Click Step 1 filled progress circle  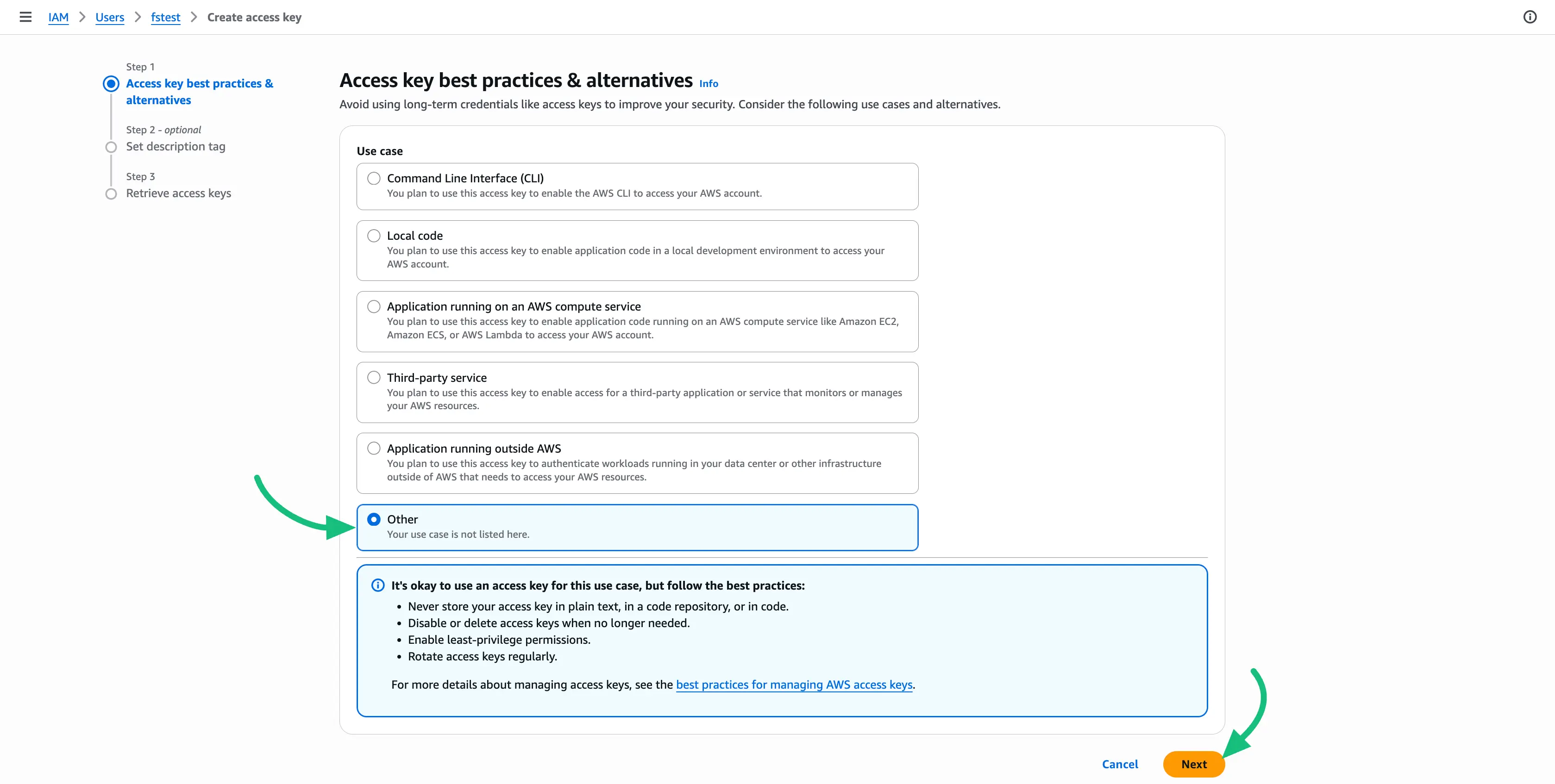coord(111,83)
